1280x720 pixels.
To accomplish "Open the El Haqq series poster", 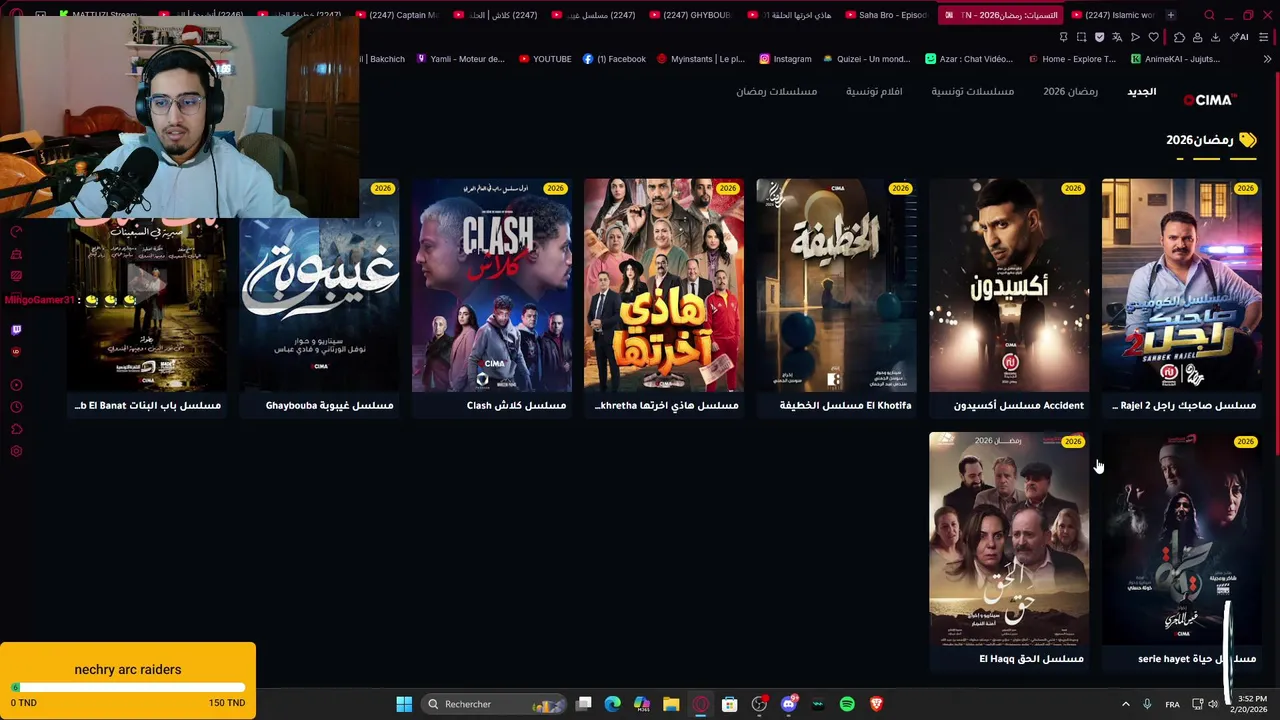I will (x=1009, y=538).
